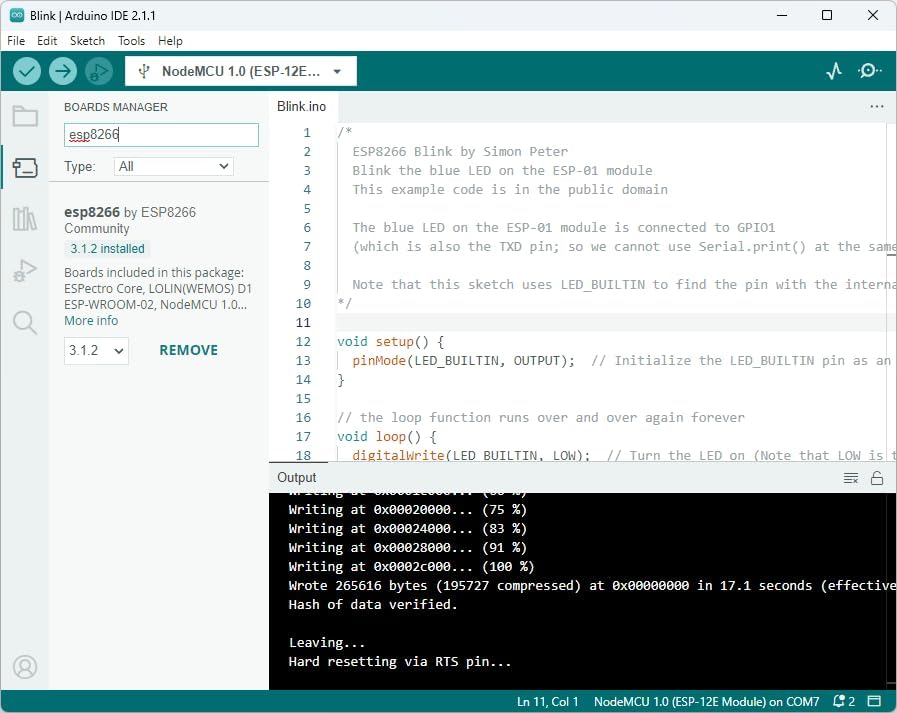Click 'Boards included in this package' text

(x=154, y=272)
